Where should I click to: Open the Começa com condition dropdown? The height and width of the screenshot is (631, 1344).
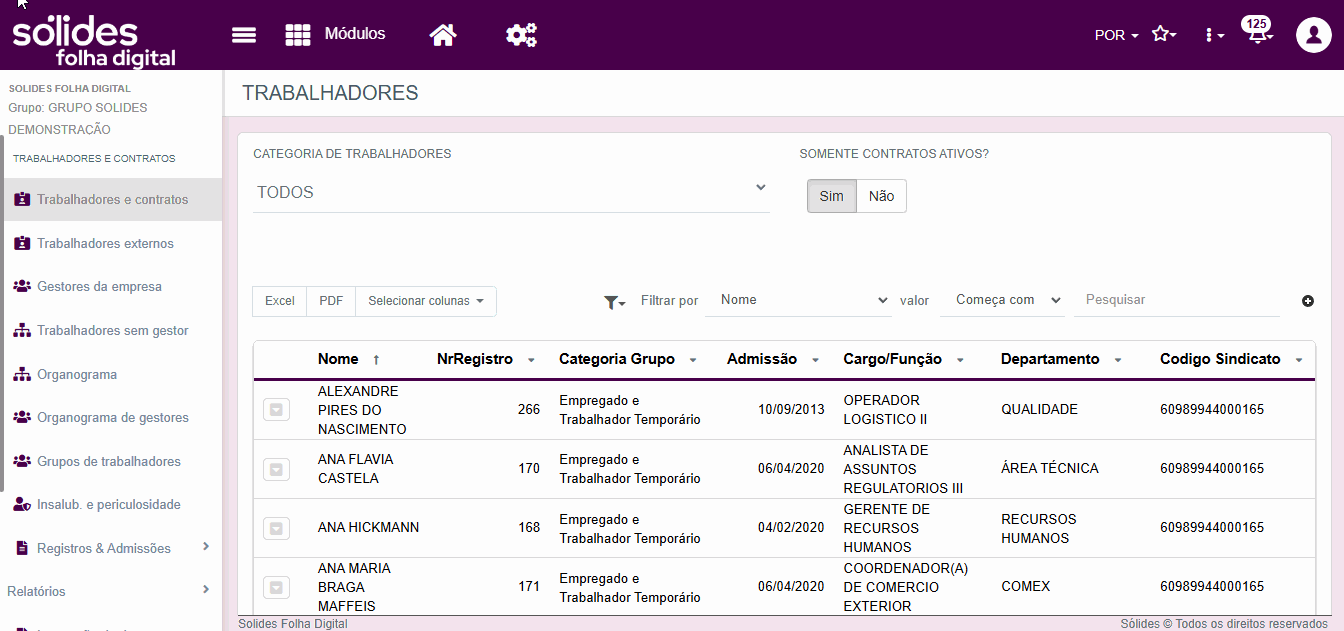tap(1002, 300)
